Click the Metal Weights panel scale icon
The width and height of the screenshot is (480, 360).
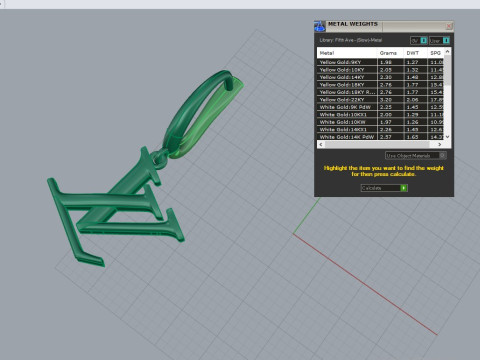pyautogui.click(x=319, y=26)
